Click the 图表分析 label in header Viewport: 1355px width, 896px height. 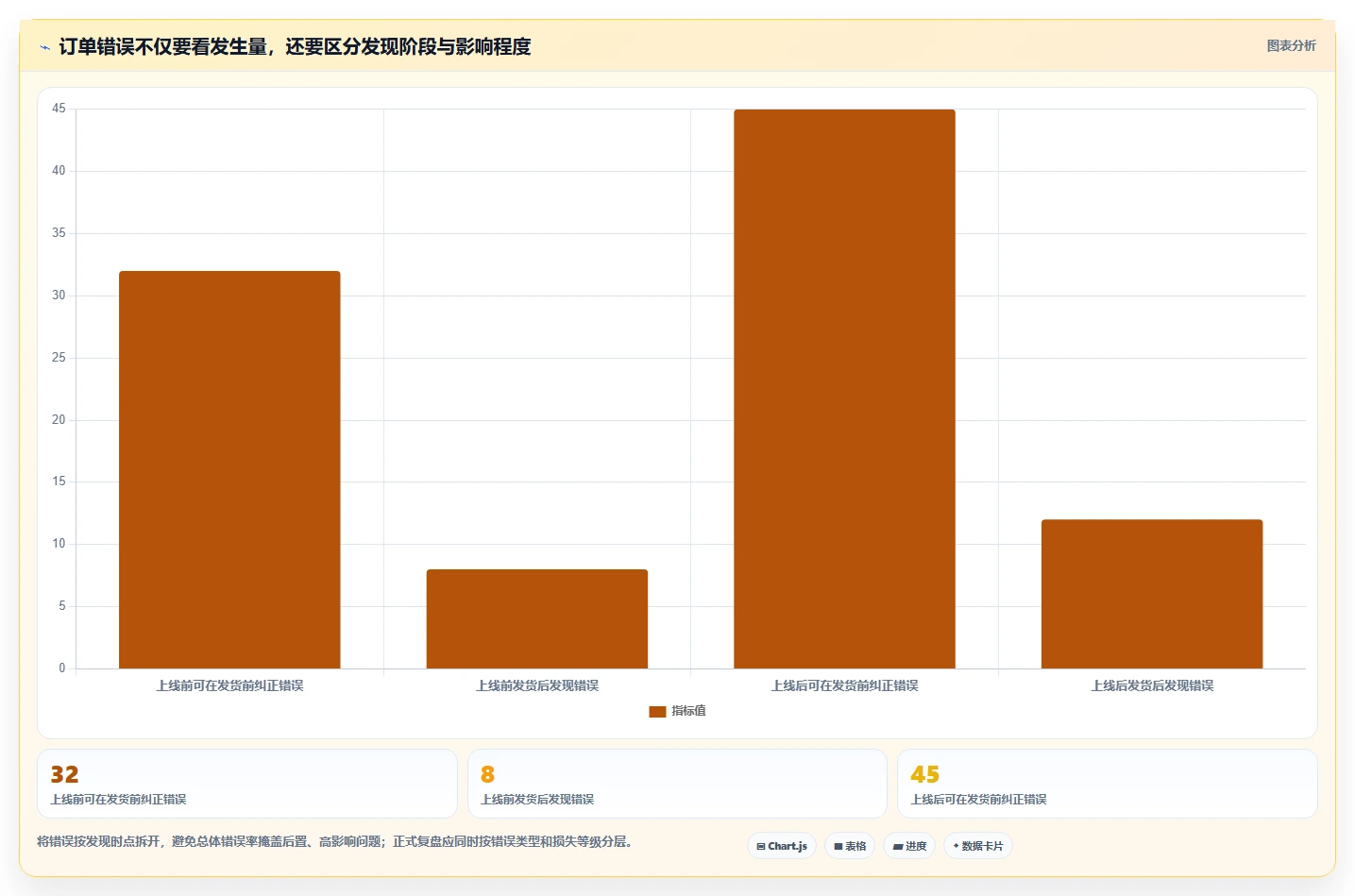tap(1291, 45)
